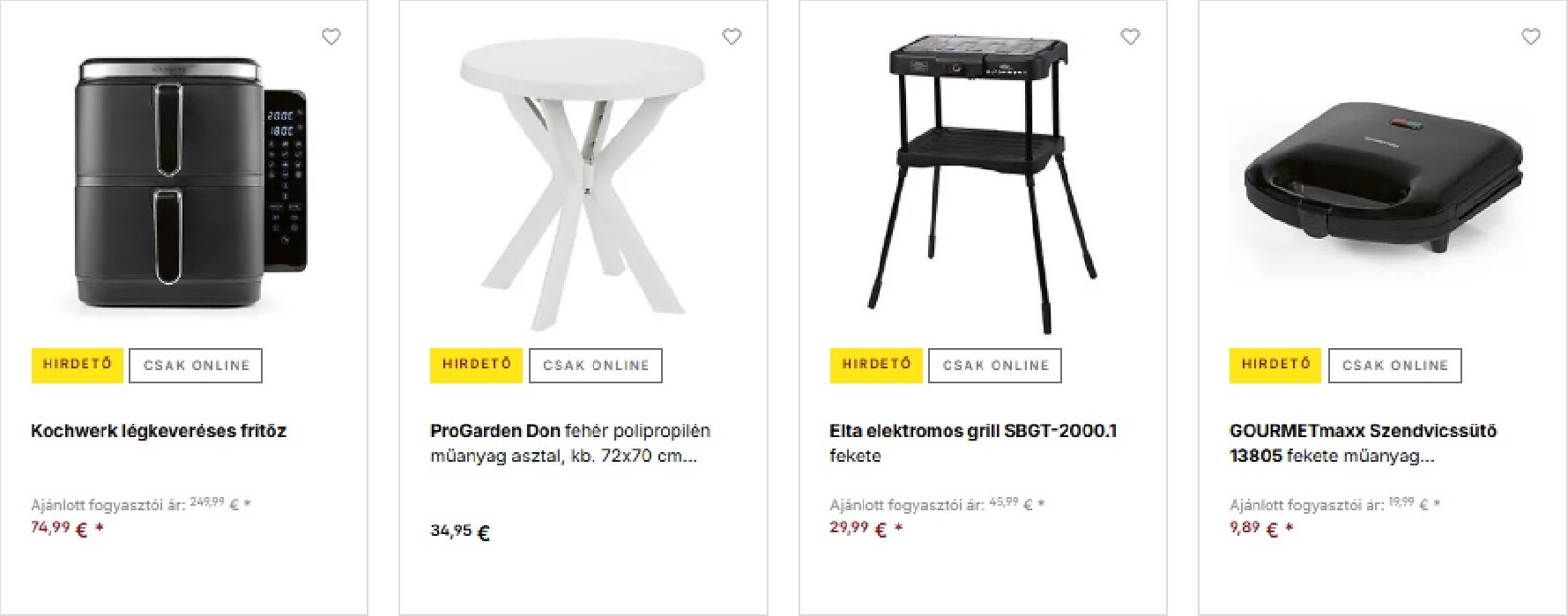Open Elta electric grill product photo
This screenshot has height=616, width=1568.
pyautogui.click(x=982, y=184)
